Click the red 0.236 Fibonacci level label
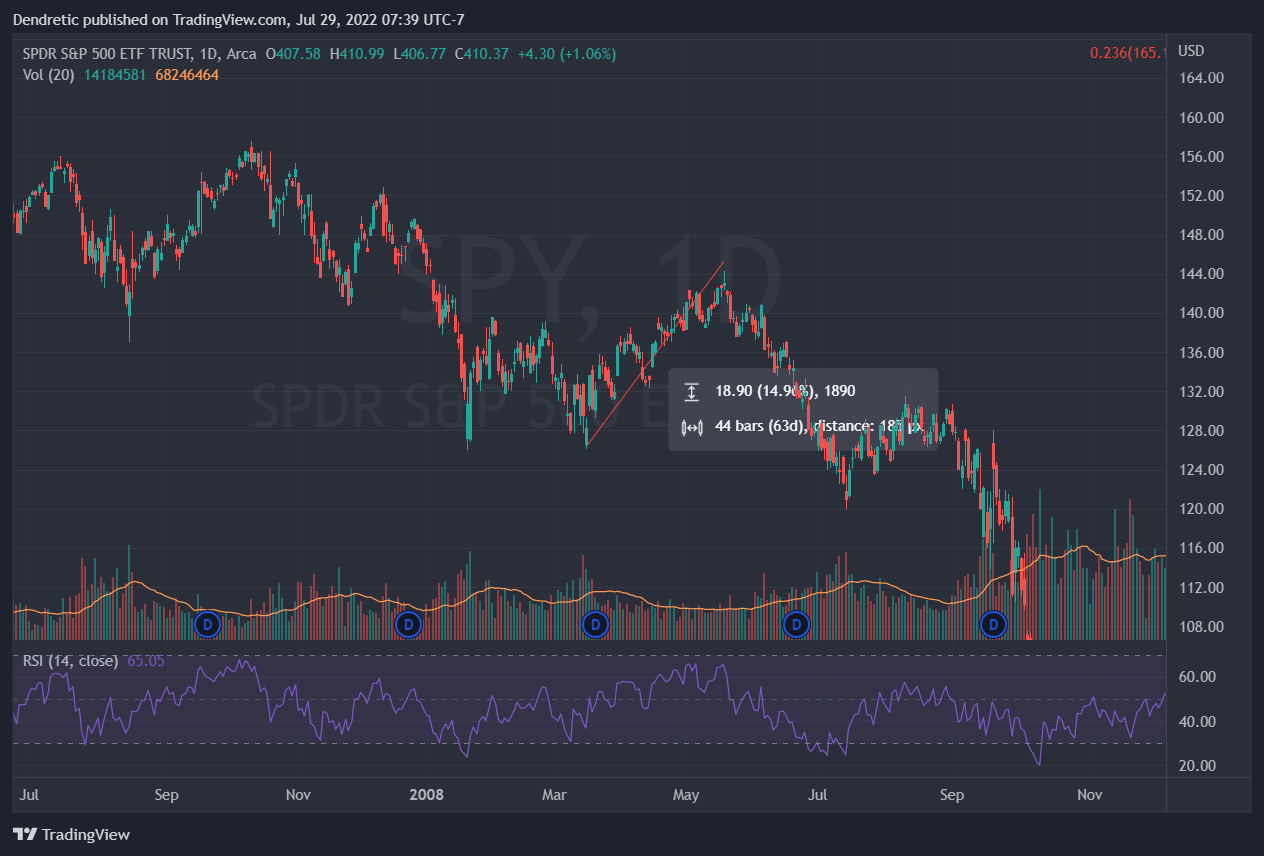Viewport: 1264px width, 856px height. click(1129, 52)
